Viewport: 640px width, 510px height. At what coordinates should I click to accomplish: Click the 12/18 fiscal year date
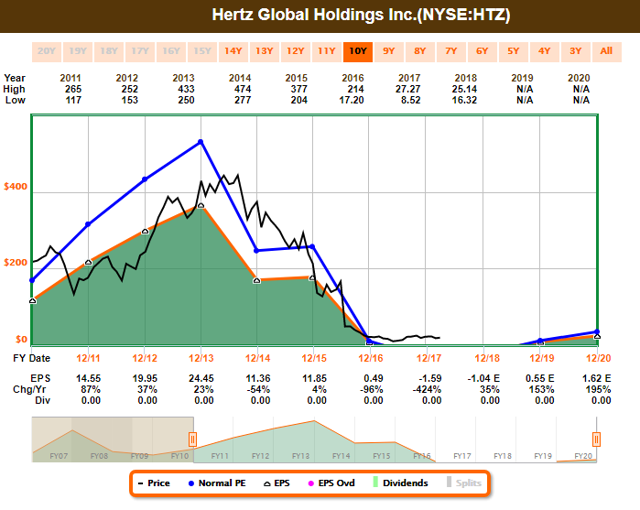pos(487,358)
